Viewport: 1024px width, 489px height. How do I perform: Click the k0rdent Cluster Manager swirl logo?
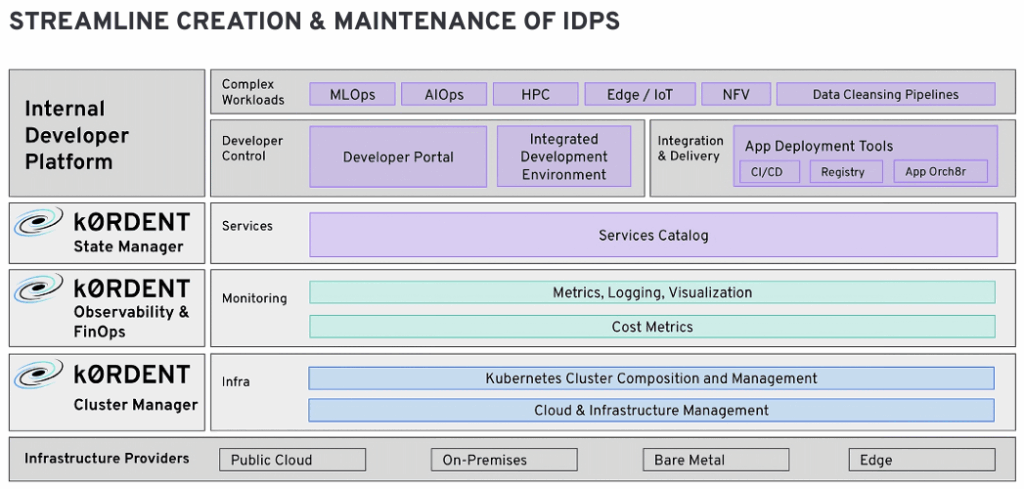[39, 374]
